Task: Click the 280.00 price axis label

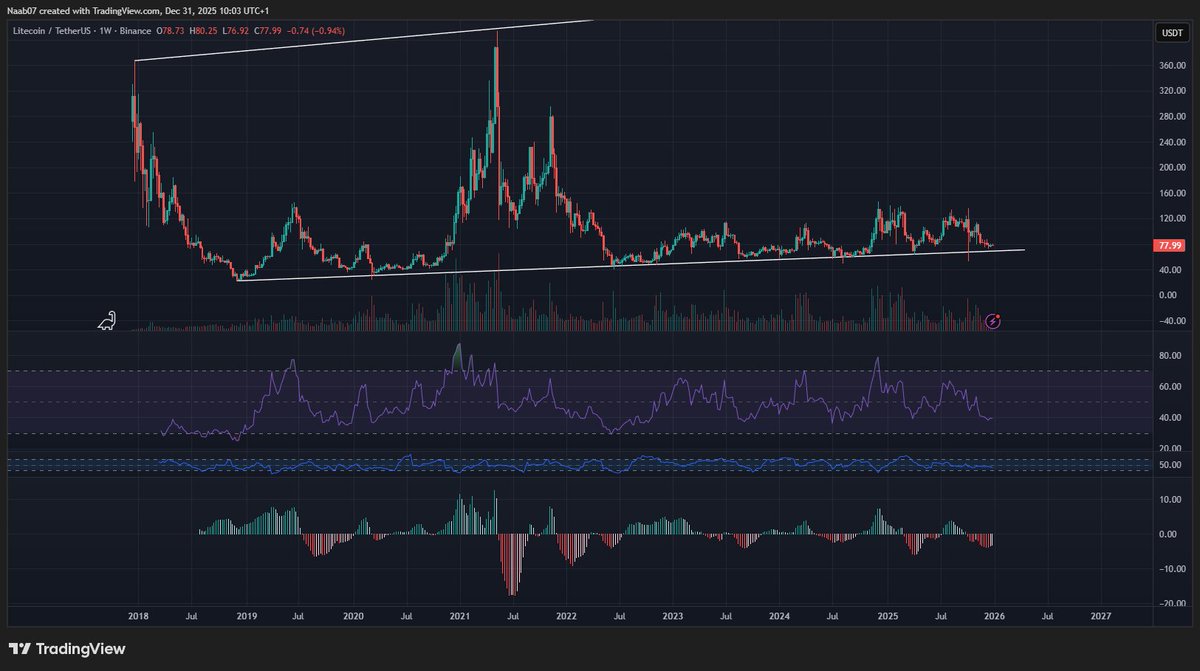Action: [x=1171, y=116]
